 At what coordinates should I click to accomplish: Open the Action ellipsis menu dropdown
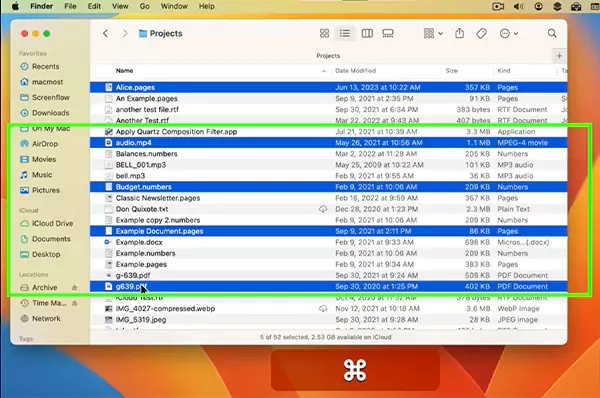(x=509, y=33)
